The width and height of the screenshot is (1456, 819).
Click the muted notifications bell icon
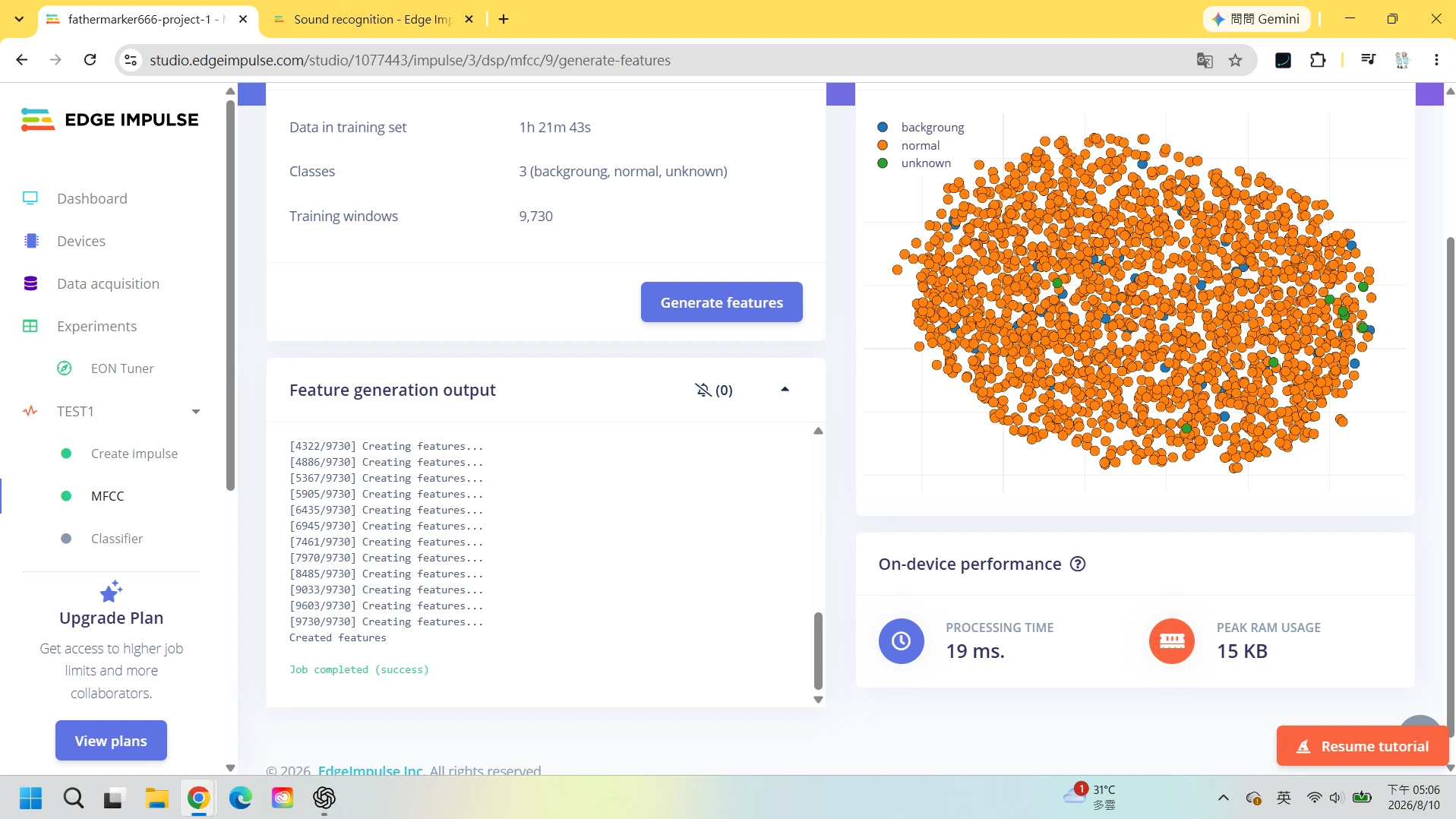(x=703, y=390)
